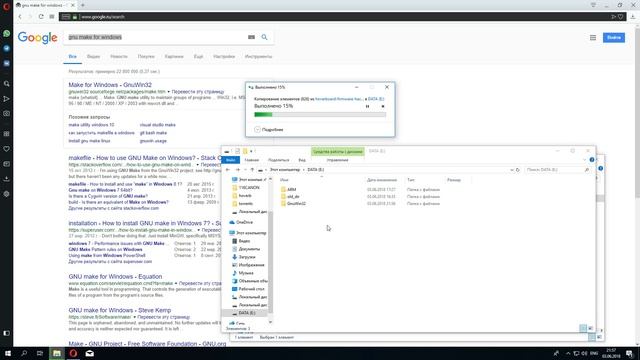The image size is (640, 360).
Task: Pause the file copy operation
Action: (x=367, y=107)
